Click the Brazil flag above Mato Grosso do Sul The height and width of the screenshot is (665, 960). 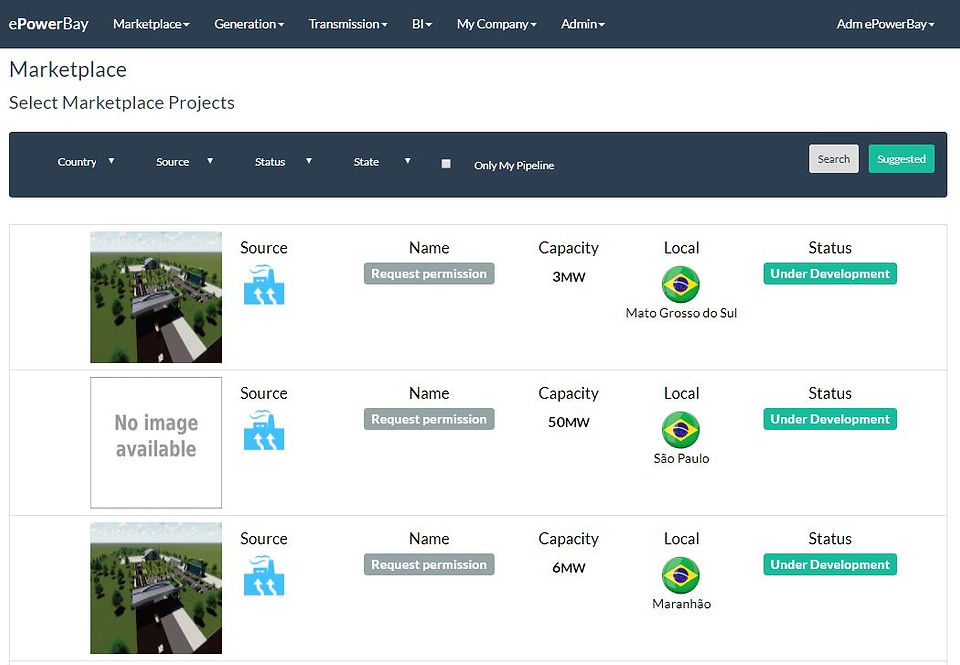pyautogui.click(x=681, y=284)
